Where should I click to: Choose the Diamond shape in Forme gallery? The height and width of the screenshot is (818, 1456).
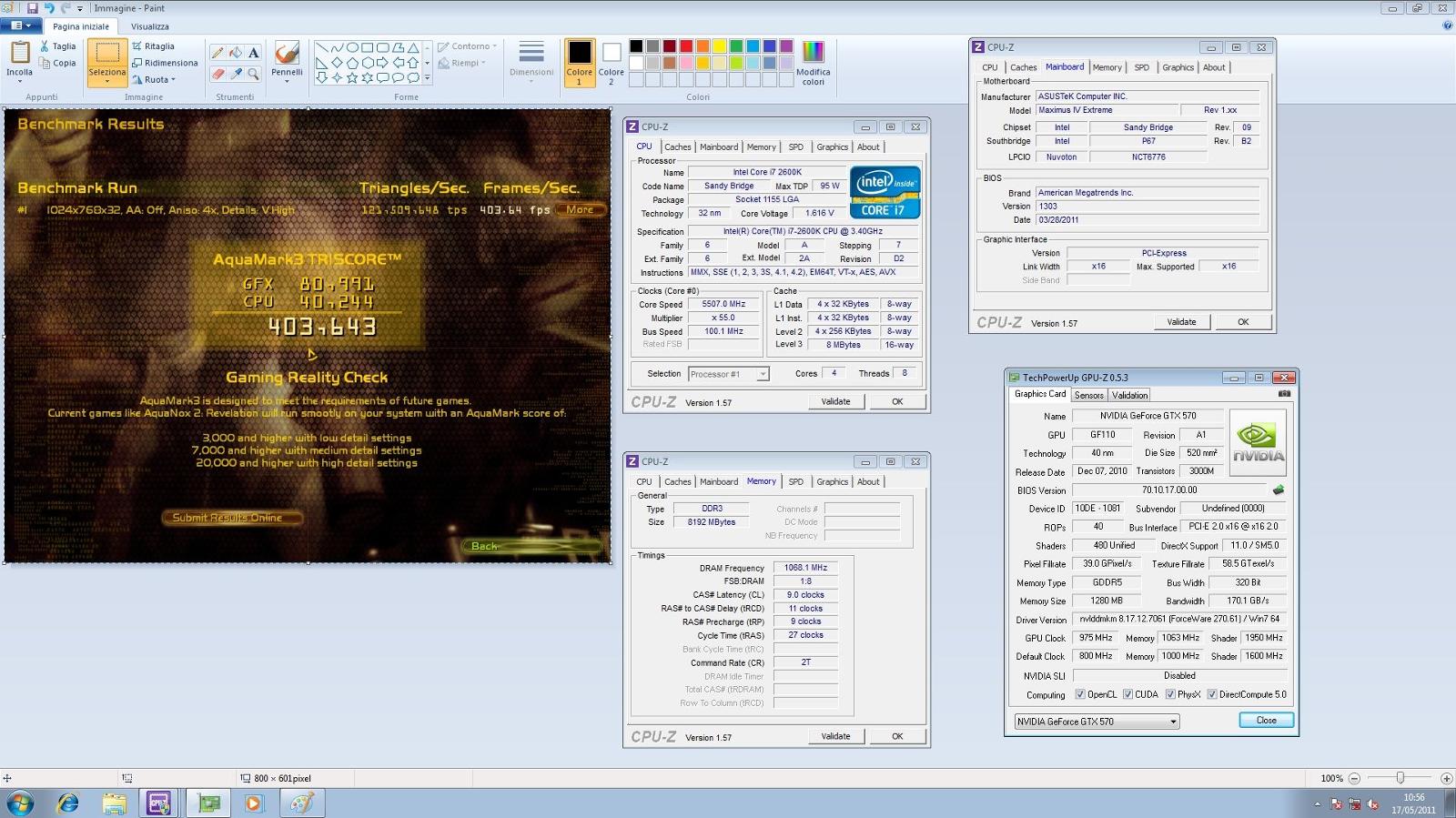click(337, 63)
